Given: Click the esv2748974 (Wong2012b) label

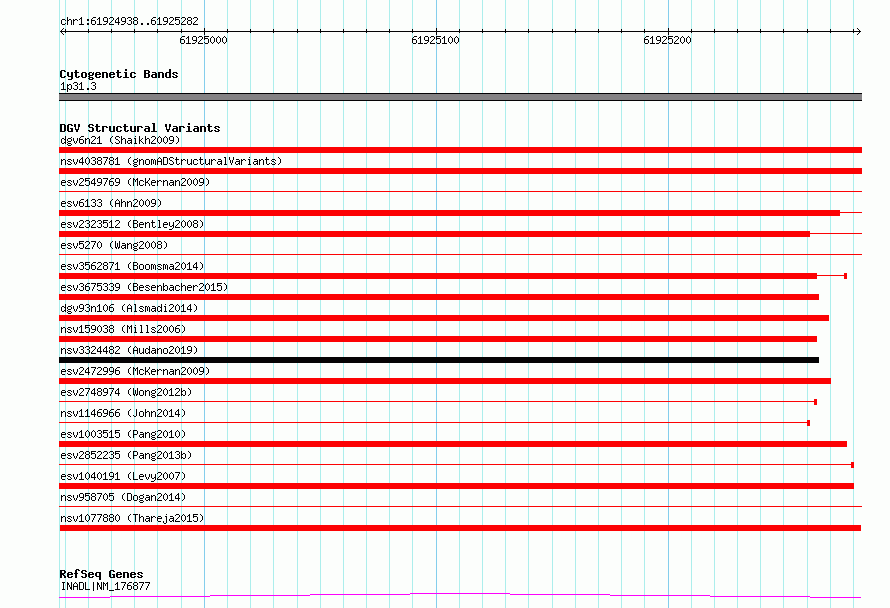Looking at the screenshot, I should (x=126, y=392).
